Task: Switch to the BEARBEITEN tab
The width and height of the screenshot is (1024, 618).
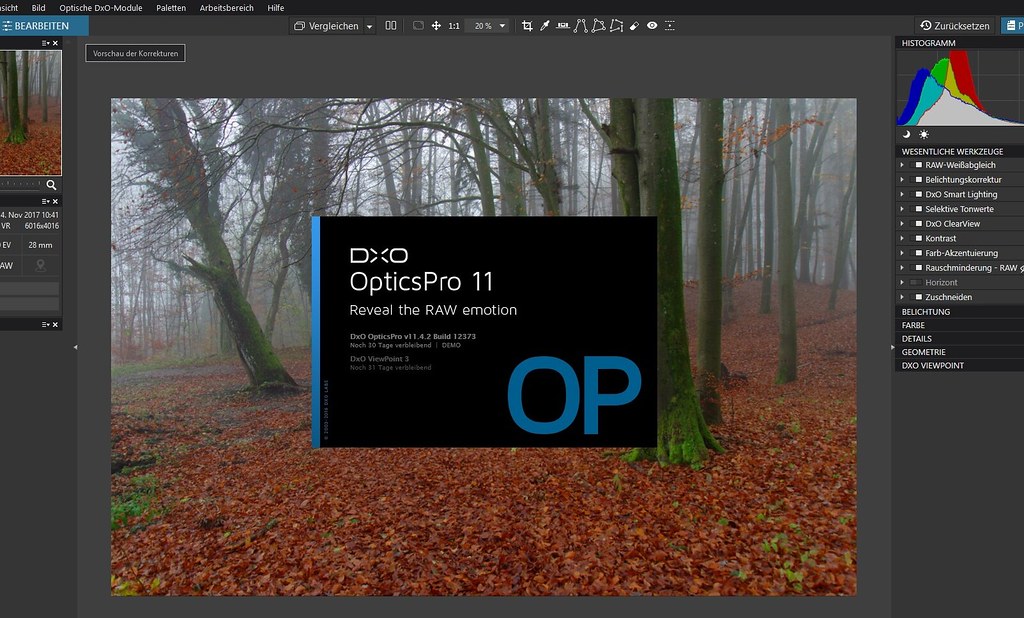Action: tap(43, 26)
